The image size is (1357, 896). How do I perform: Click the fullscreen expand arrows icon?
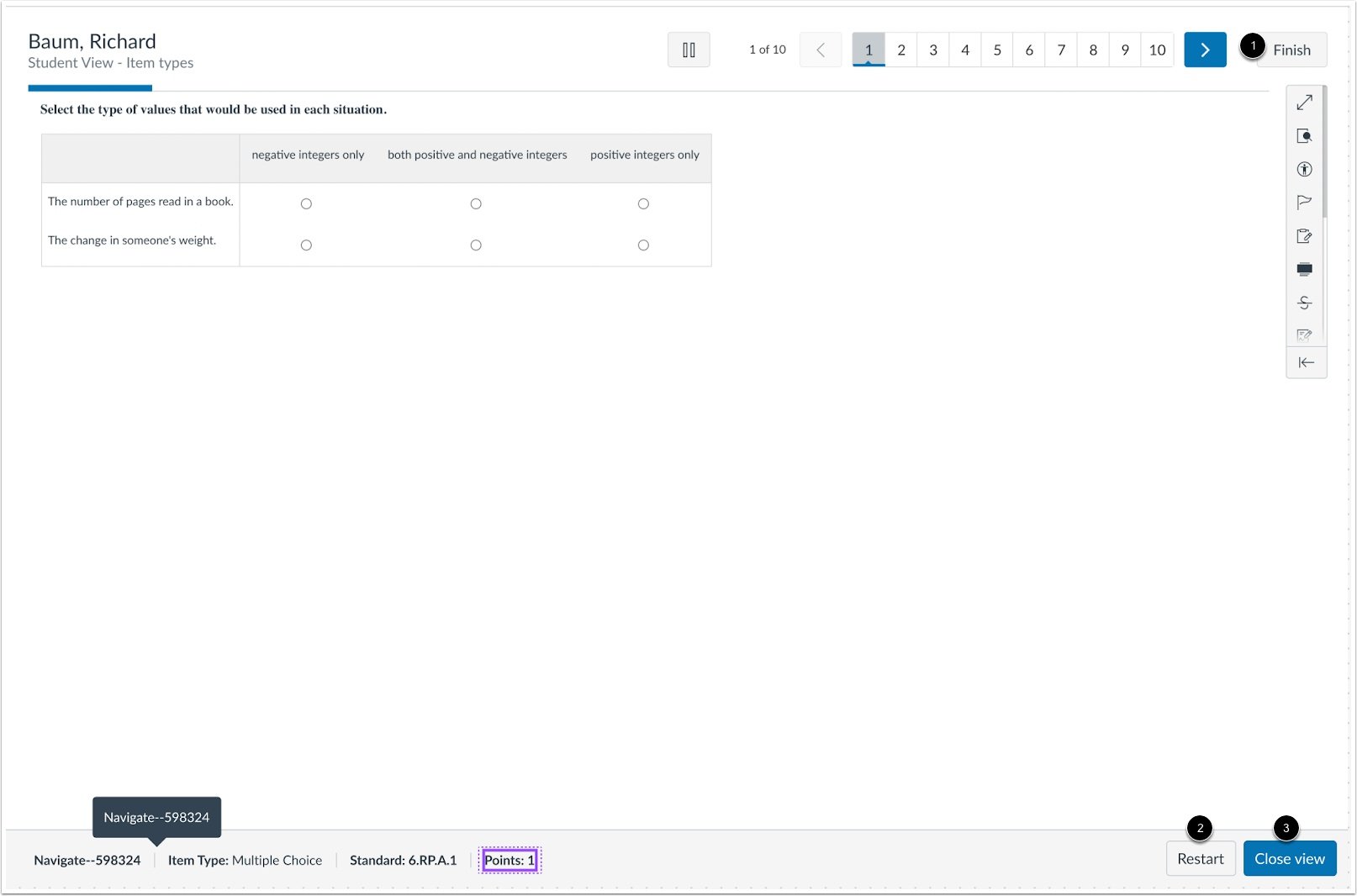(1304, 103)
